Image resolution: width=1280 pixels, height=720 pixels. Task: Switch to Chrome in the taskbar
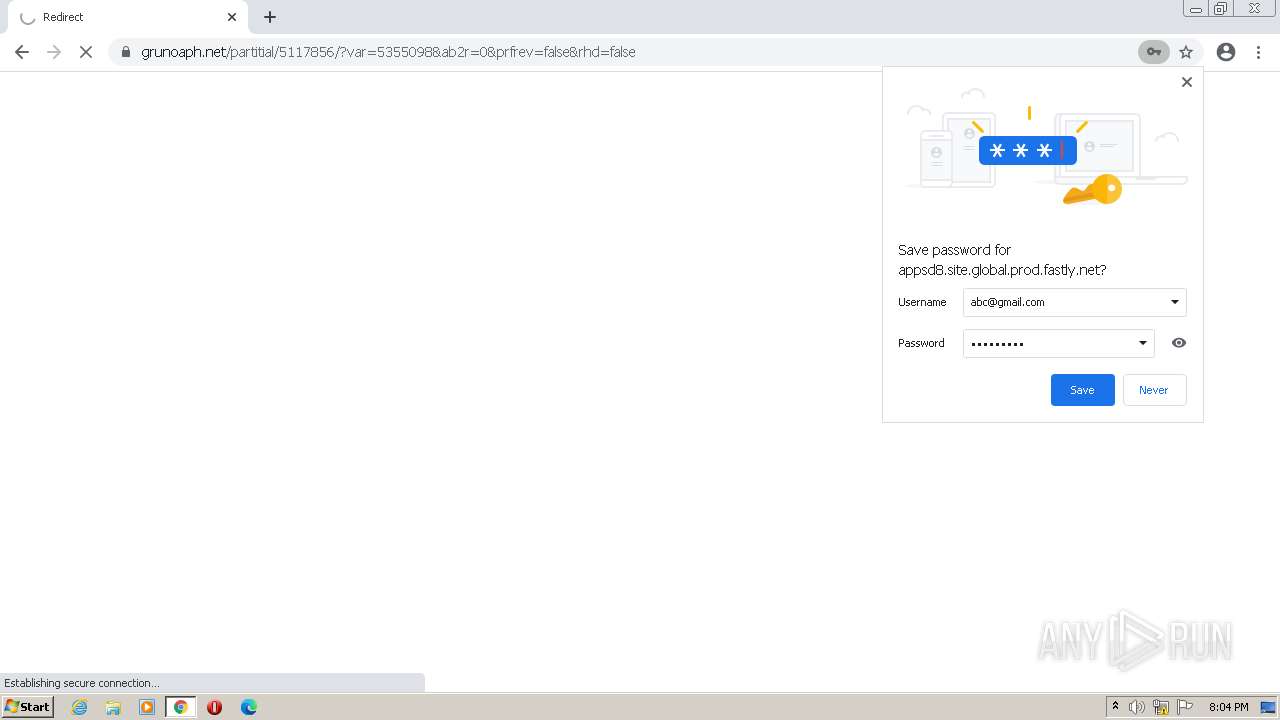181,707
